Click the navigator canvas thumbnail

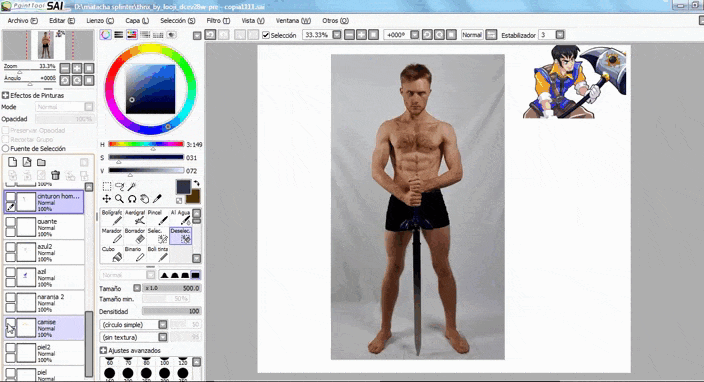[x=48, y=45]
